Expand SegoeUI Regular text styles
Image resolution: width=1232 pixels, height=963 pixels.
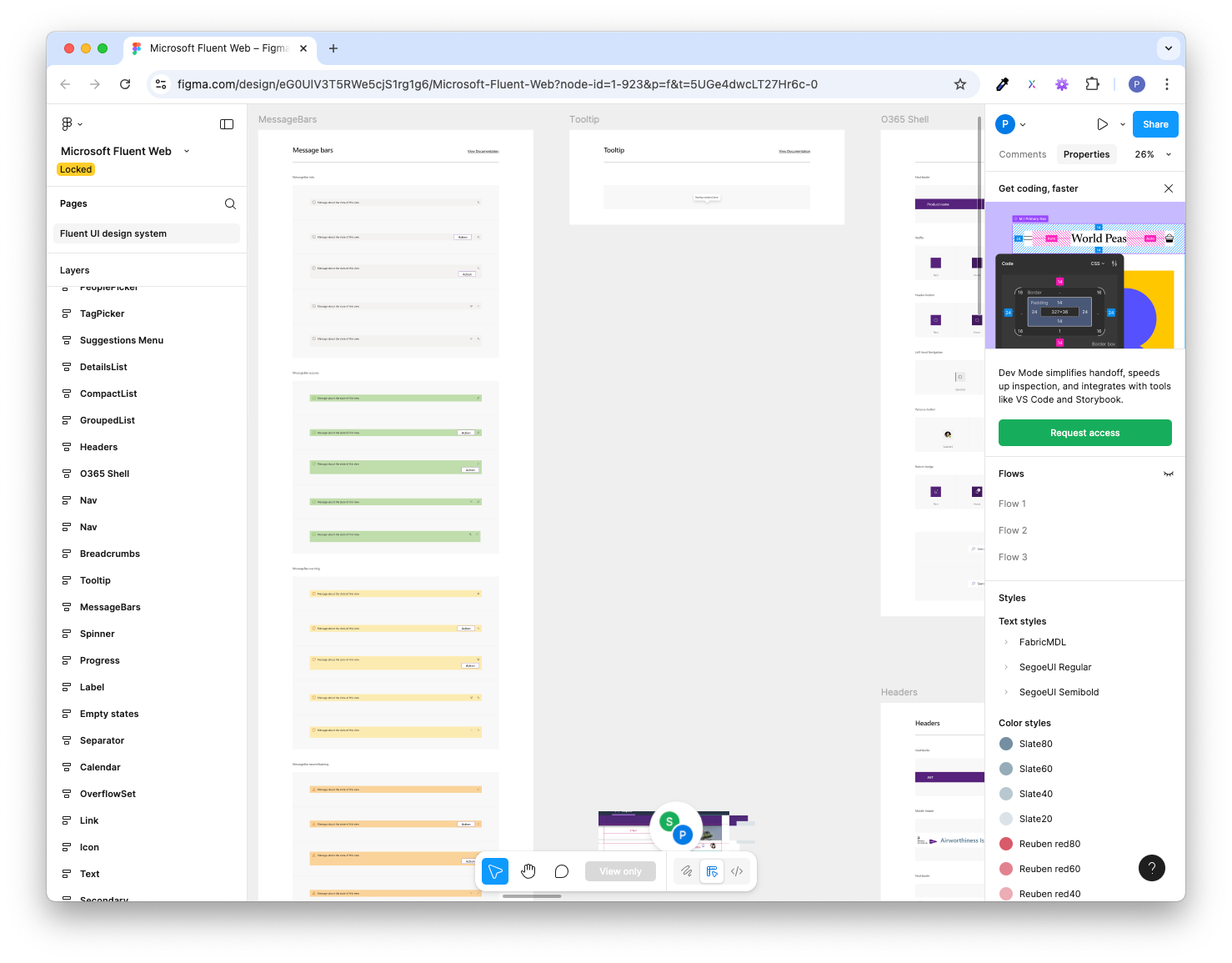click(x=1006, y=667)
